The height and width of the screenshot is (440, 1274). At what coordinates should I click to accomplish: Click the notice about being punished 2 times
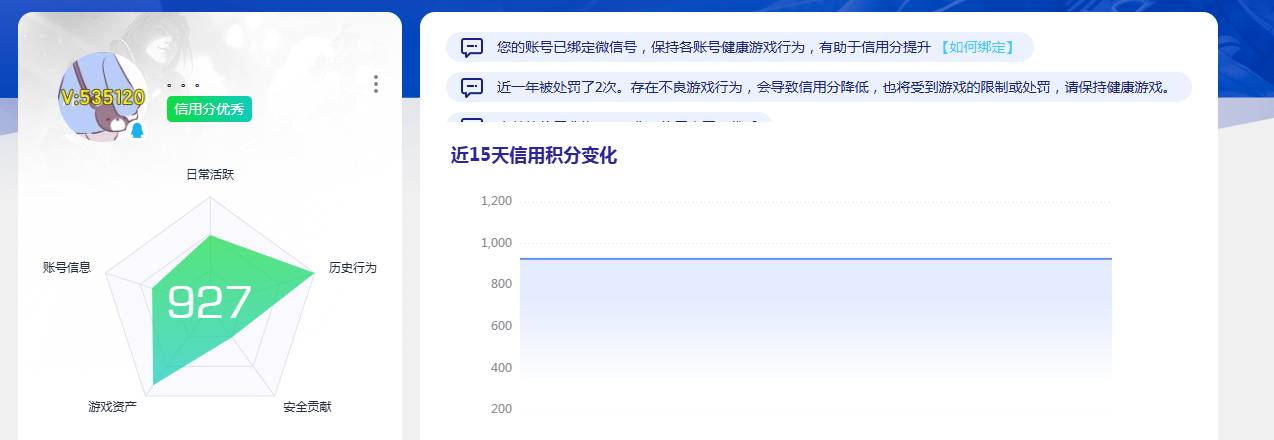point(833,87)
